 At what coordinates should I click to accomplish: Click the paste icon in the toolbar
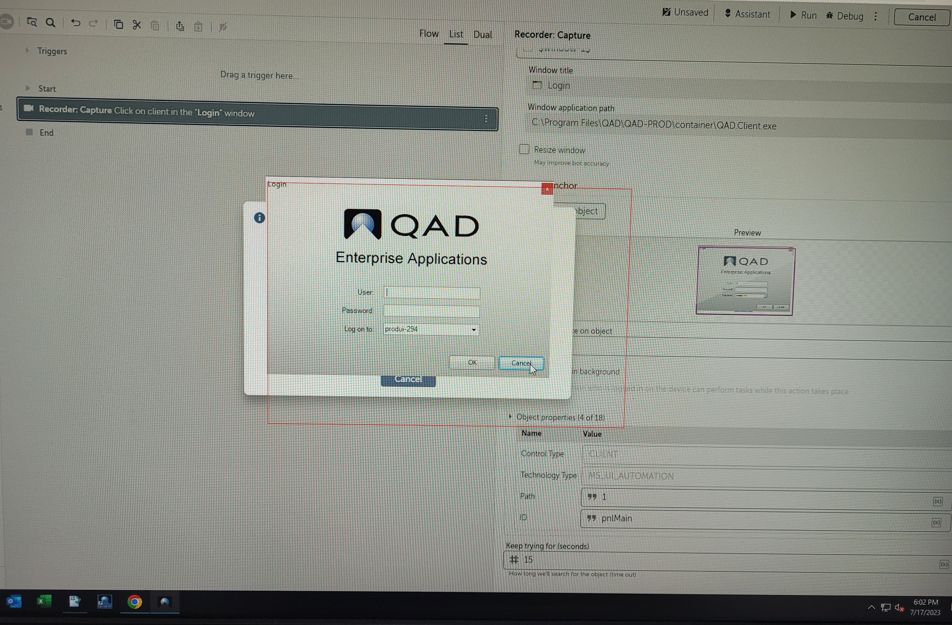tap(155, 26)
